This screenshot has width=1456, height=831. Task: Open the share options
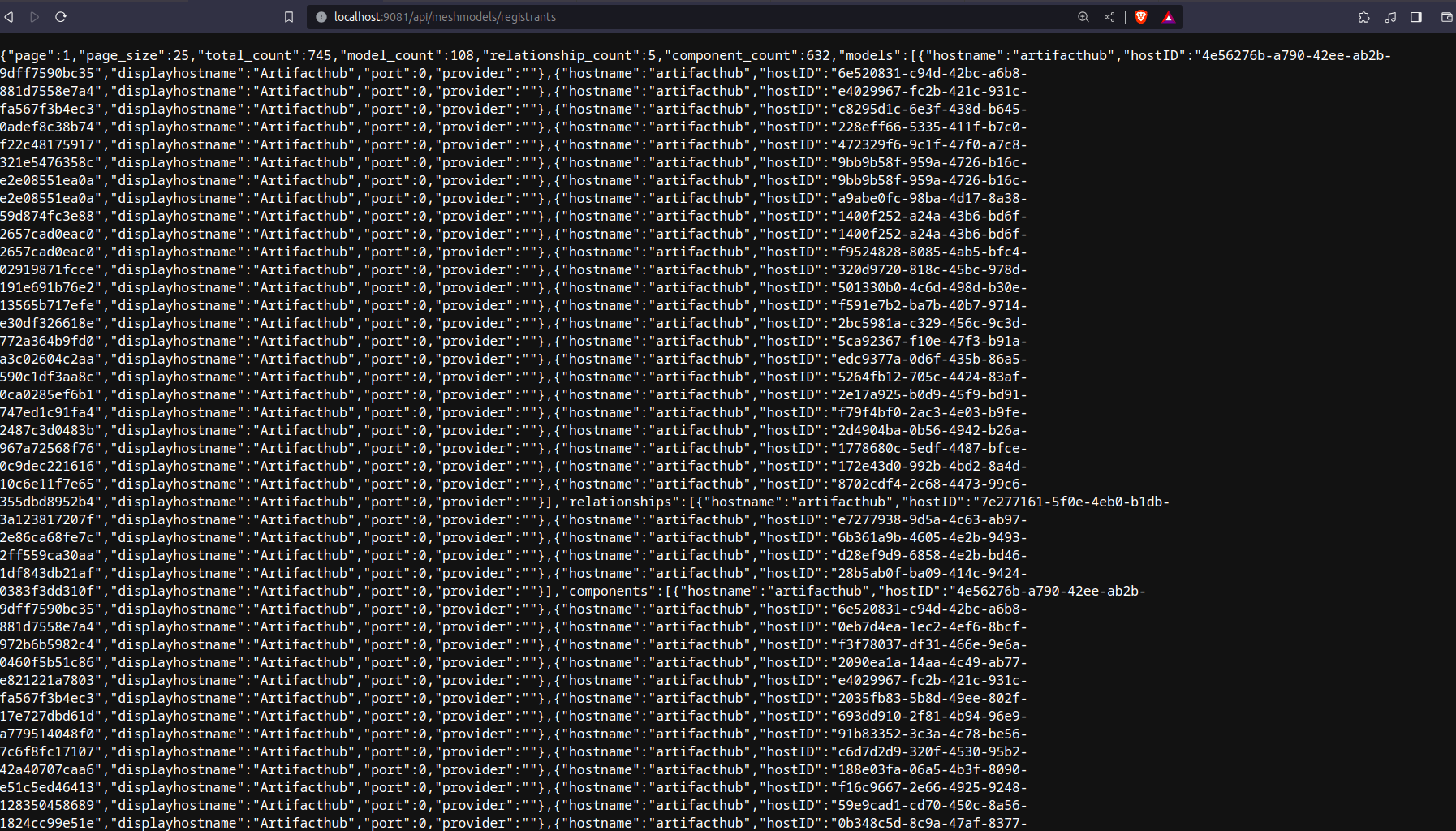pos(1110,16)
